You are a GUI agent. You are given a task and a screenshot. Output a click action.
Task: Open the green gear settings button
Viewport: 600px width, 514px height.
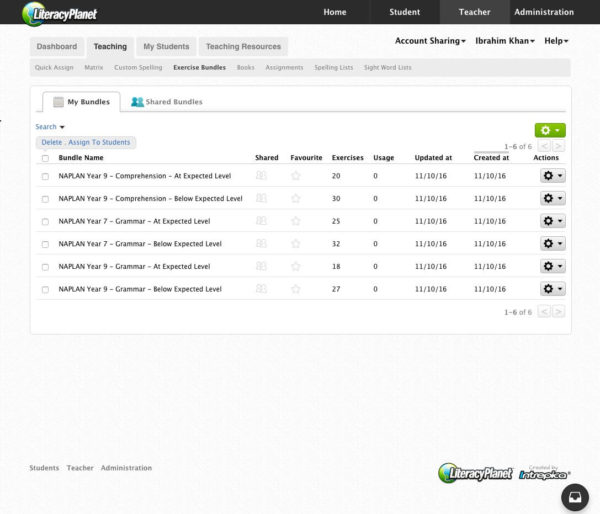tap(549, 130)
